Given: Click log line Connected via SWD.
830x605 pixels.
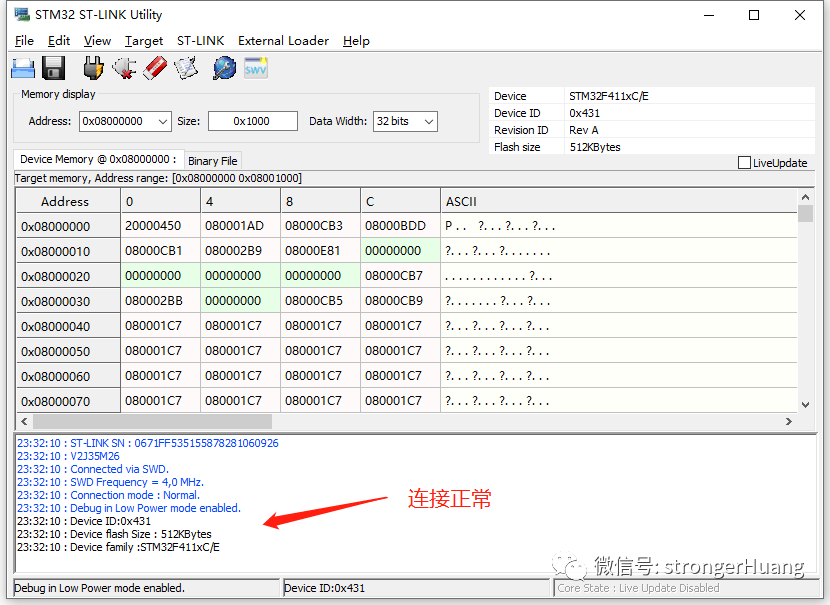Looking at the screenshot, I should click(93, 469).
